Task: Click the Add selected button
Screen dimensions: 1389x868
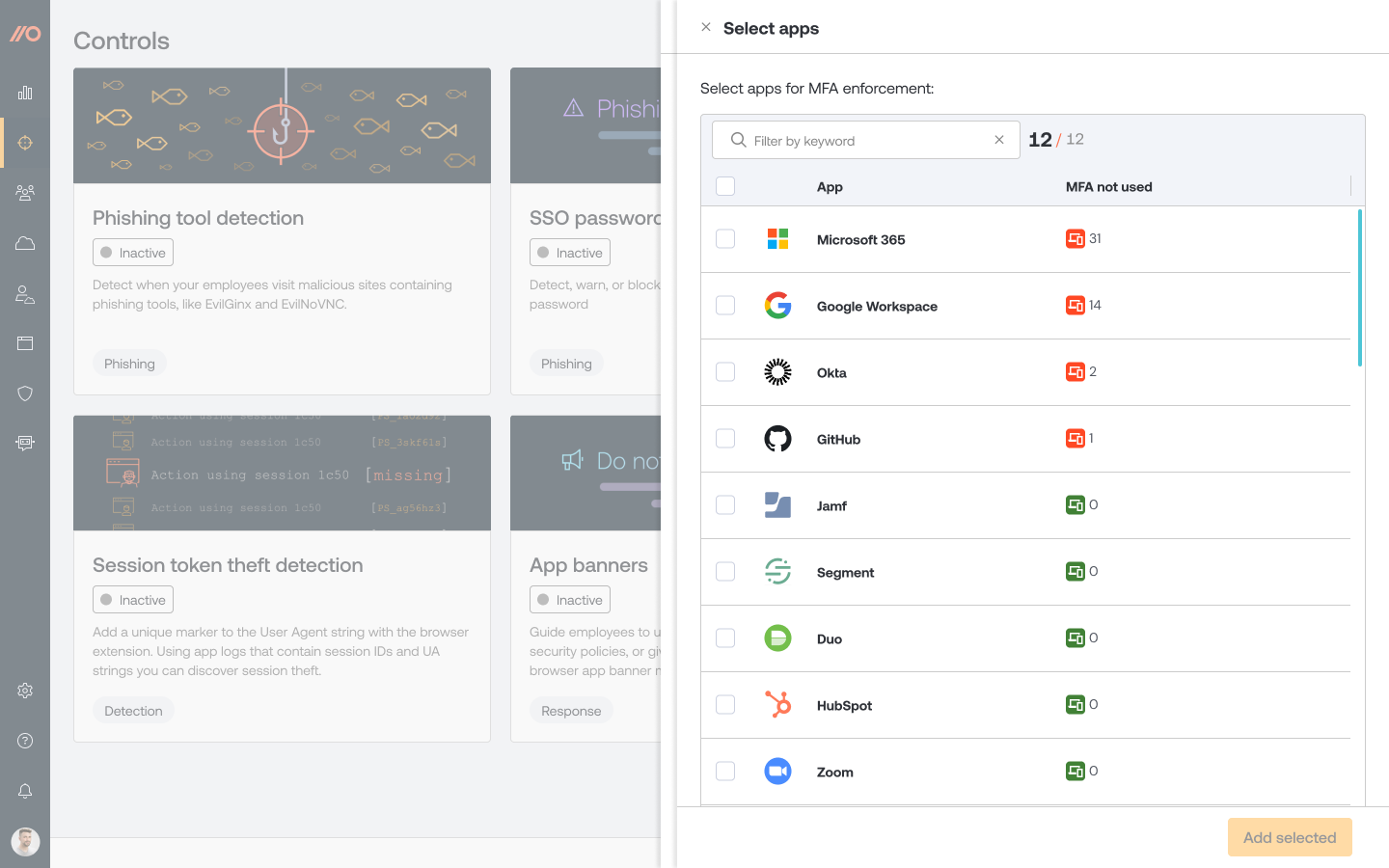Action: pos(1290,837)
